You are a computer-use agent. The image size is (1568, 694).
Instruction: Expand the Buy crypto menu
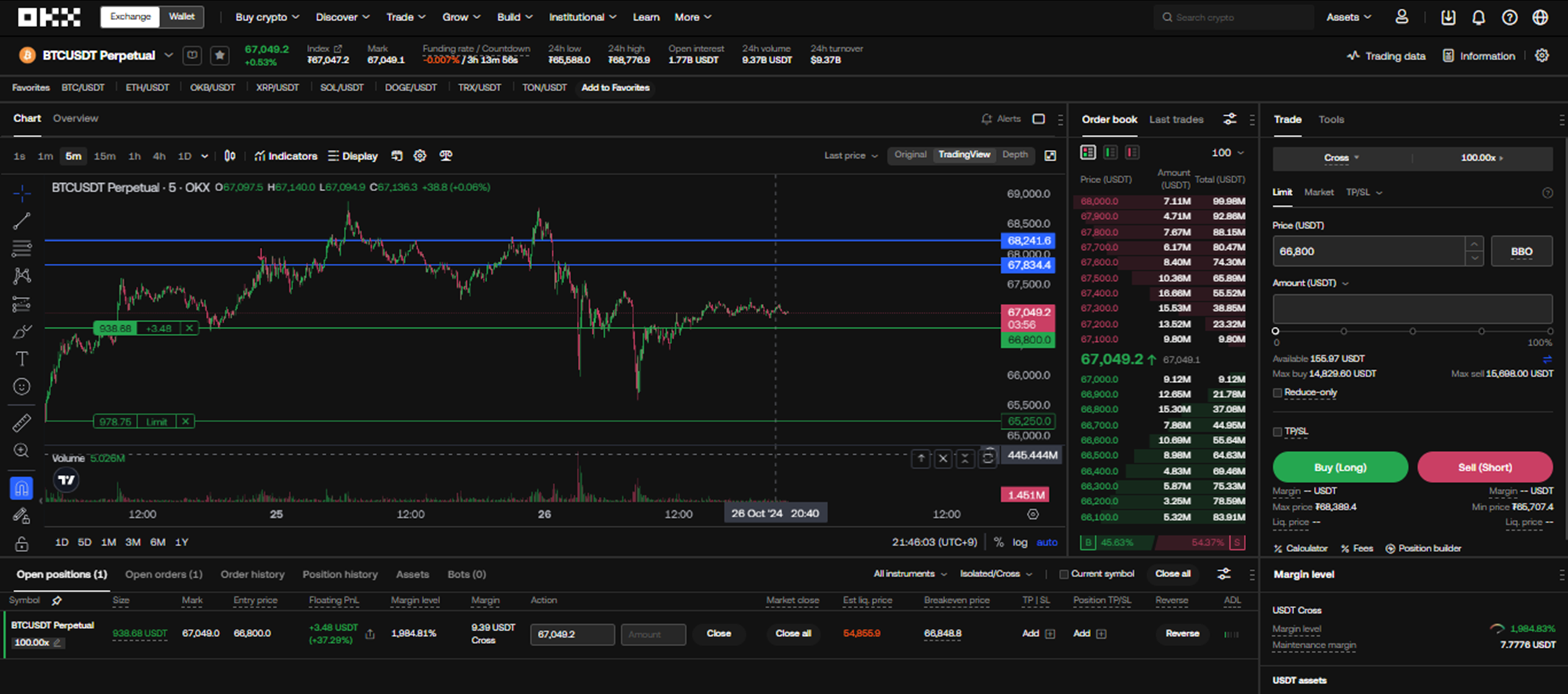click(x=267, y=17)
